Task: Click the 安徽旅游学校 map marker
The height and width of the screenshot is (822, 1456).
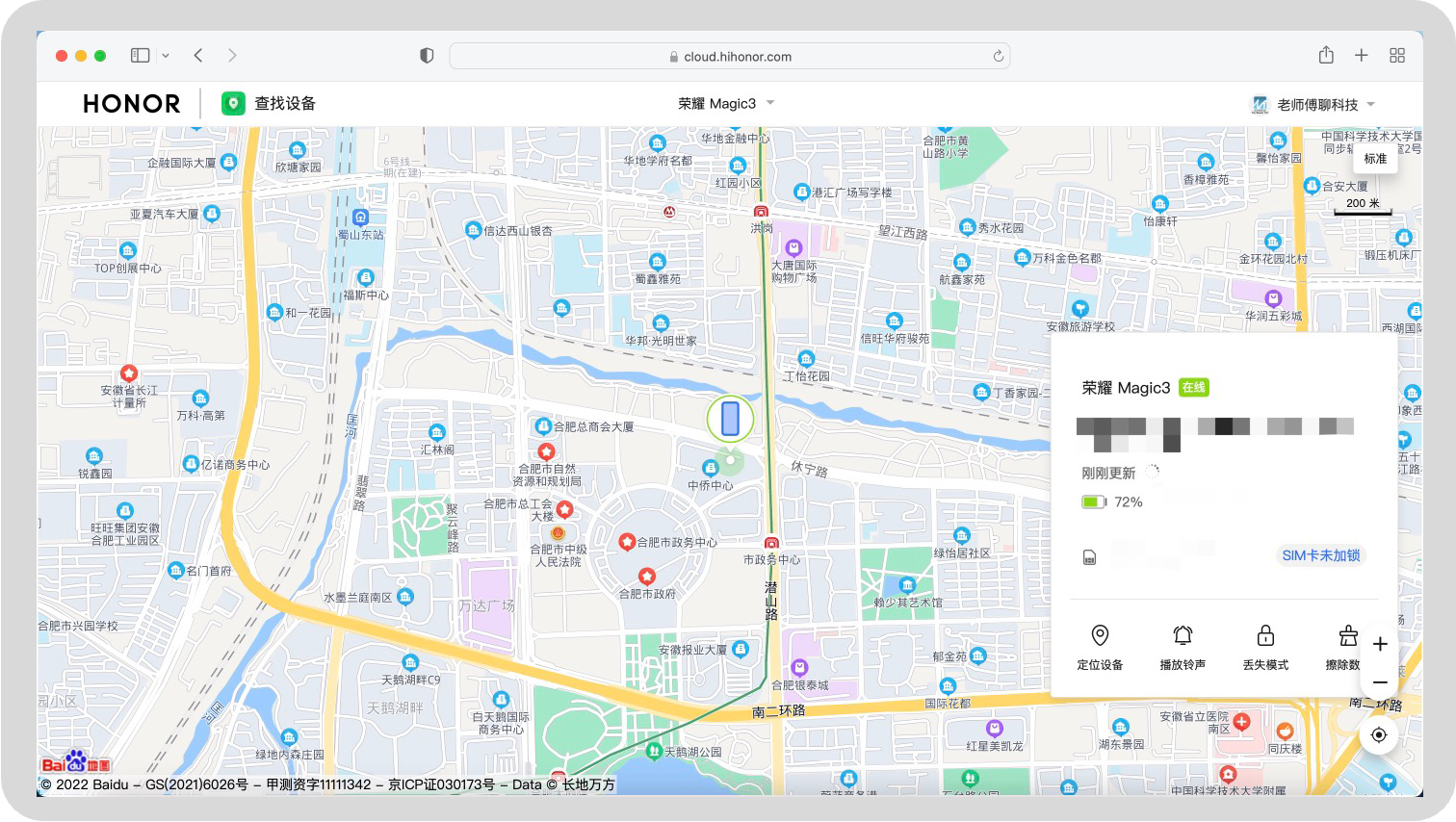Action: pyautogui.click(x=1080, y=309)
